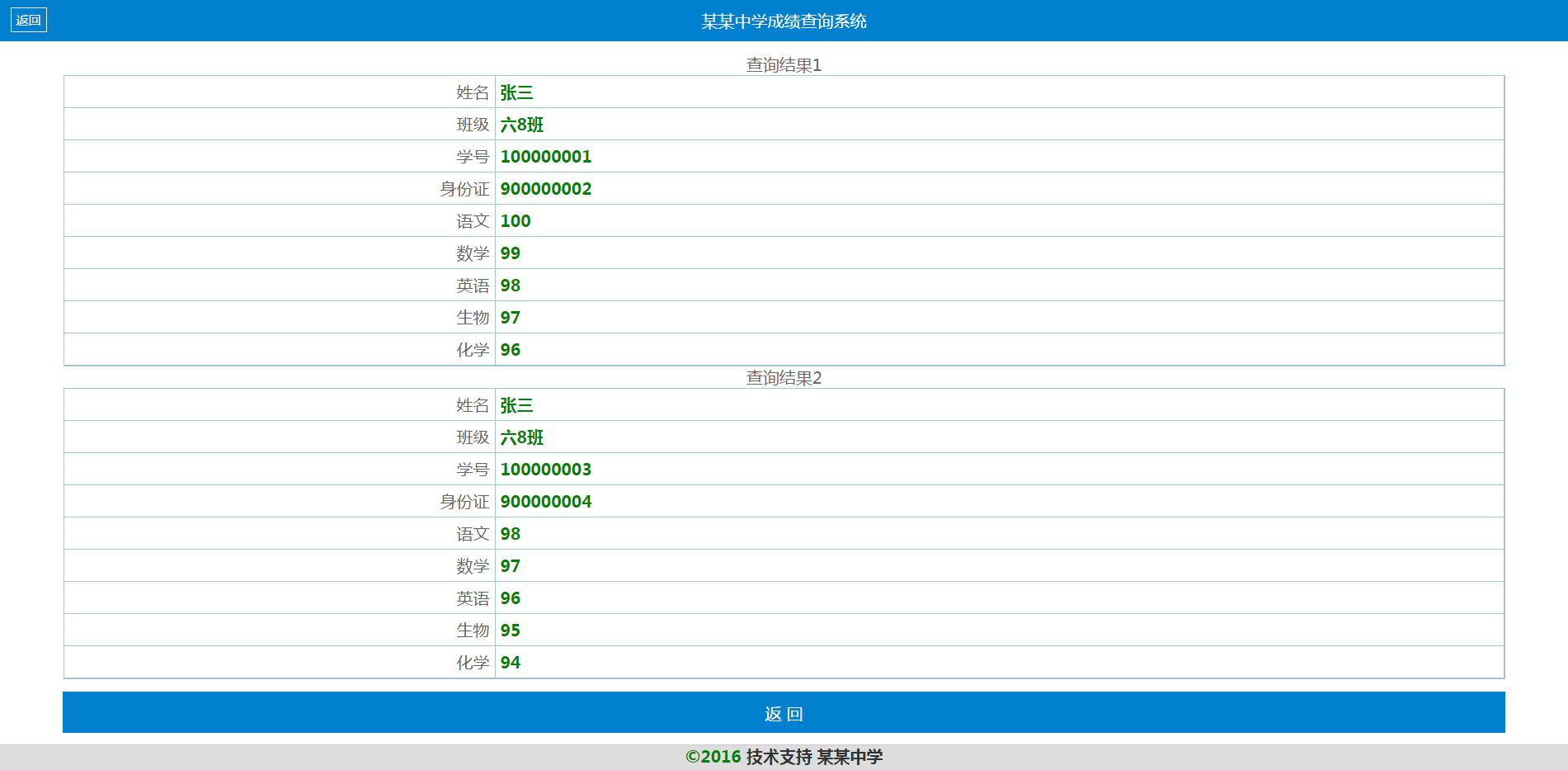The image size is (1568, 770).
Task: Click the first result's 数学 score 99
Action: 511,253
